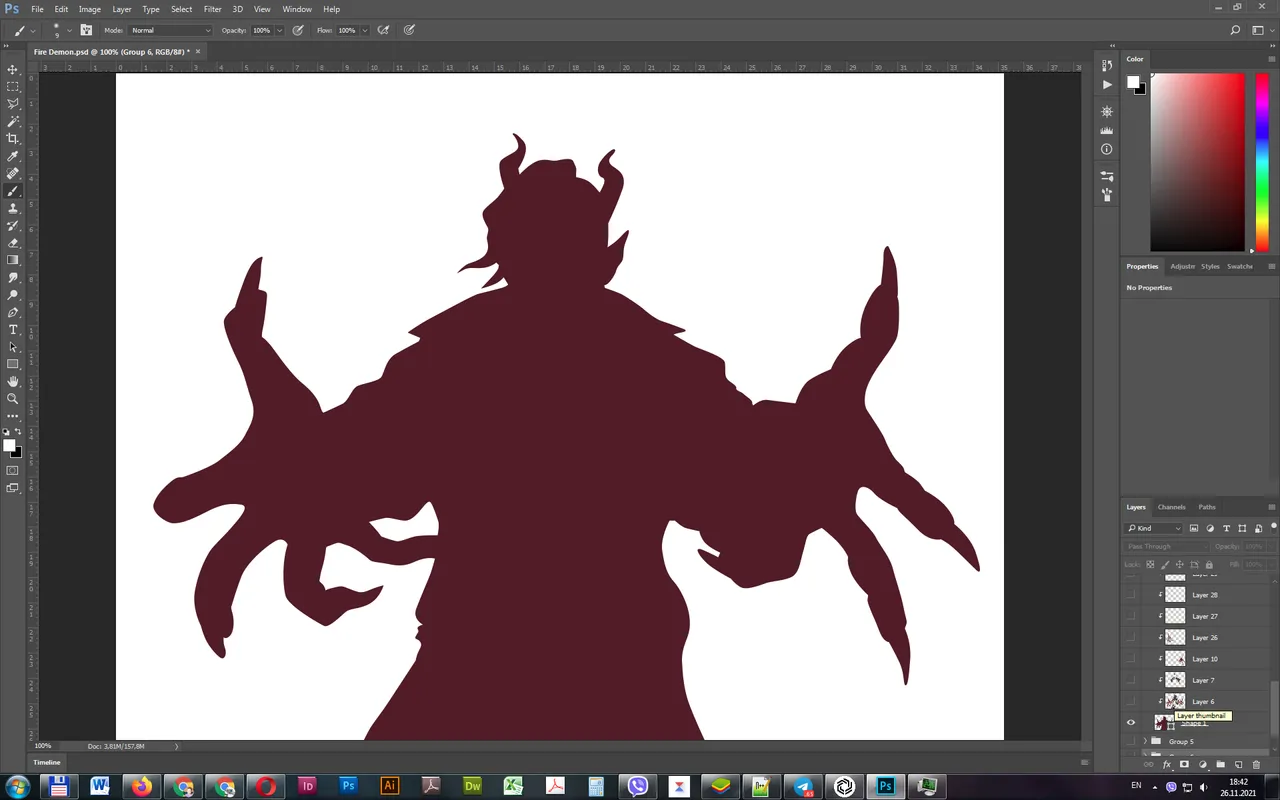
Task: Pick a color in the Color field
Action: [1197, 162]
